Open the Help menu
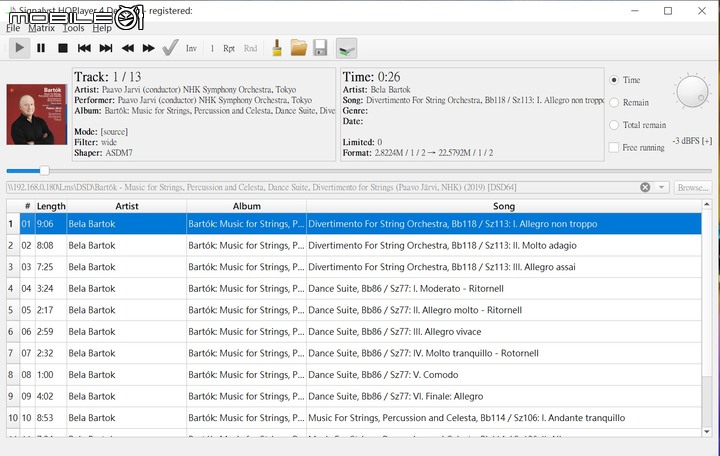This screenshot has height=456, width=720. (102, 28)
